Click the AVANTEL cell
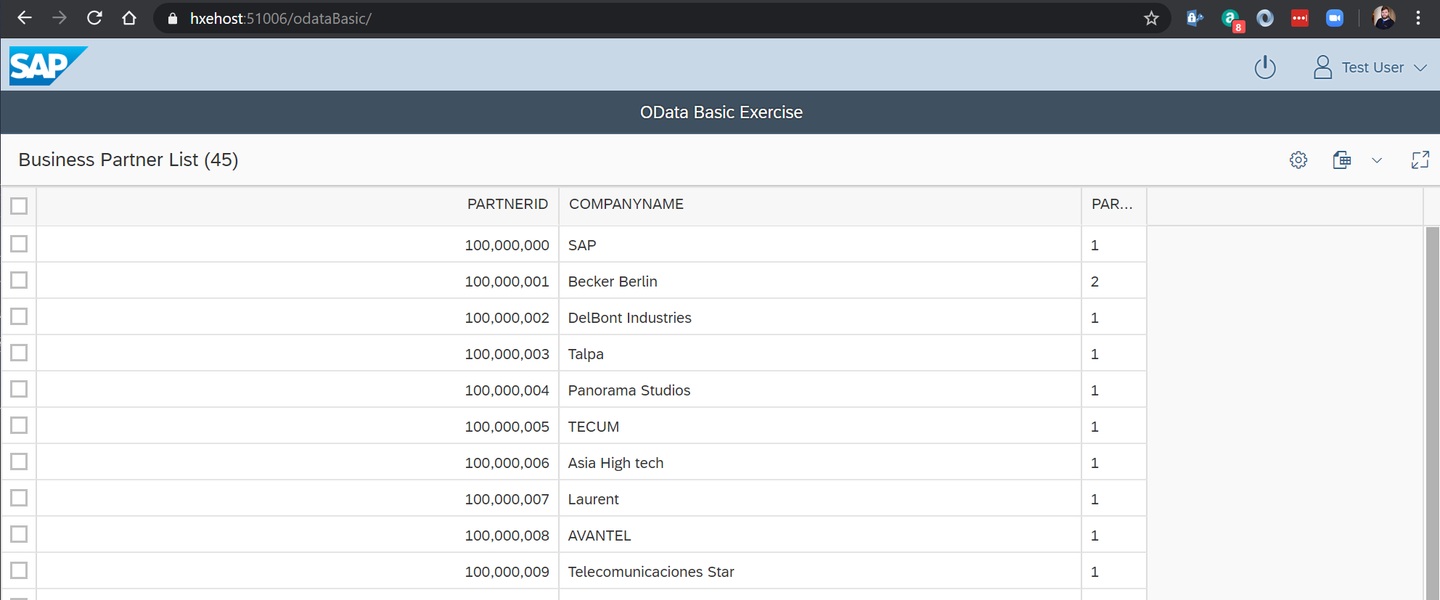 click(820, 535)
